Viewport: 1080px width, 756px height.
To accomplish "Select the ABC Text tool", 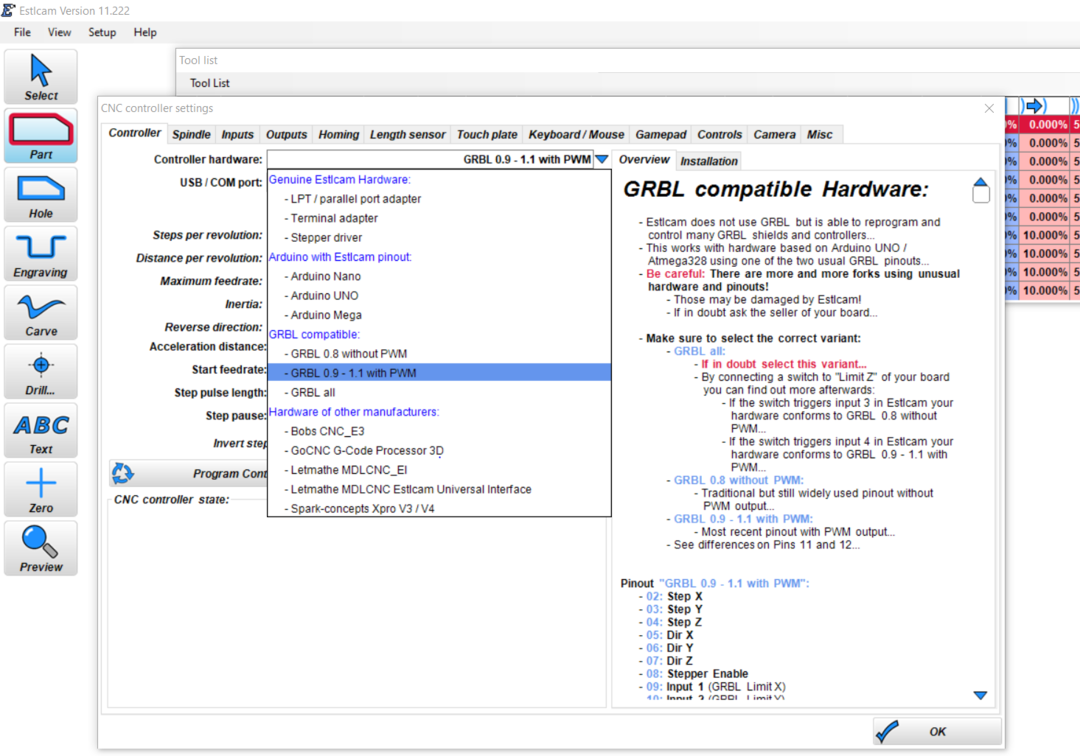I will tap(41, 431).
